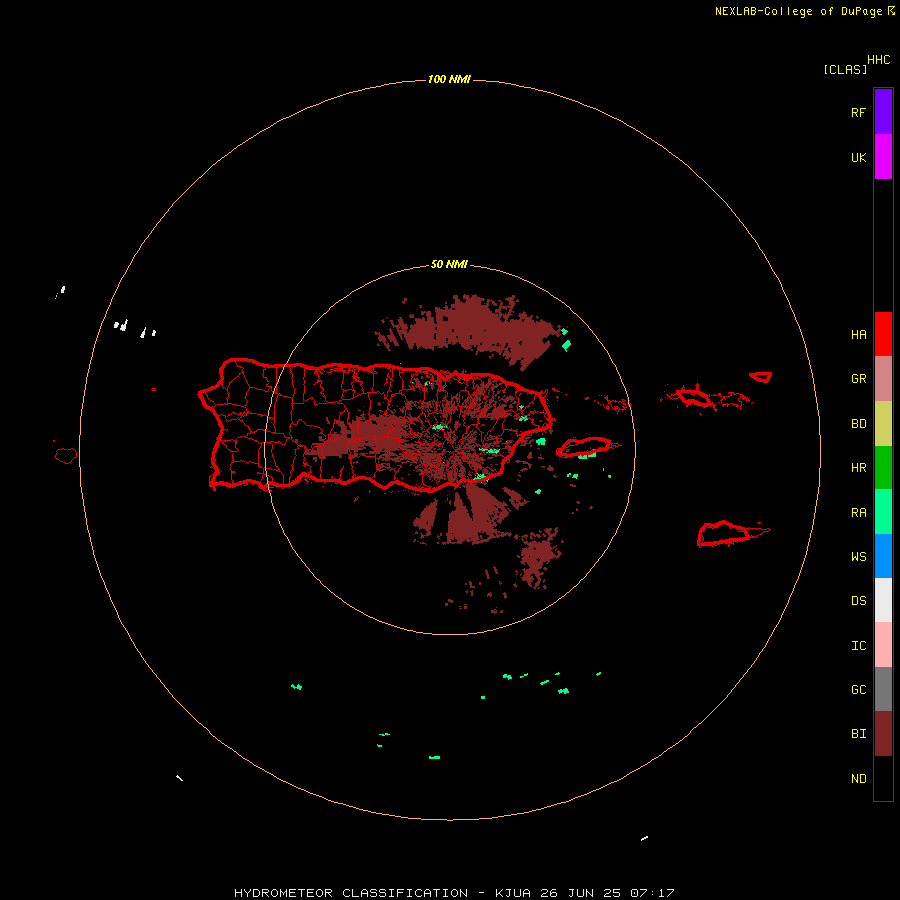Image resolution: width=900 pixels, height=900 pixels.
Task: Click the UK legend label
Action: click(858, 158)
